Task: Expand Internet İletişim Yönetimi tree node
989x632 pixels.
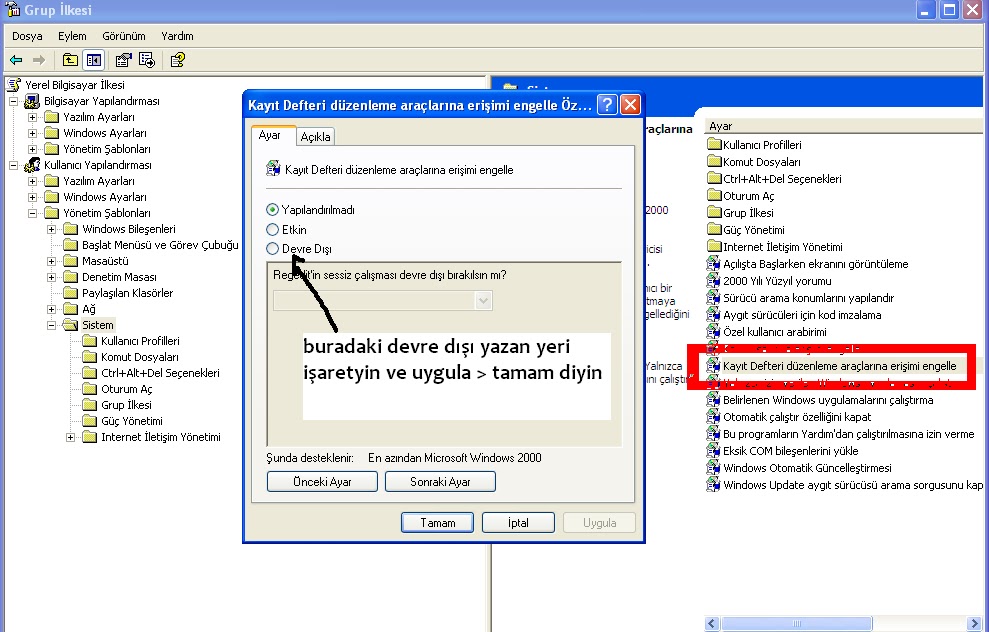Action: click(71, 437)
